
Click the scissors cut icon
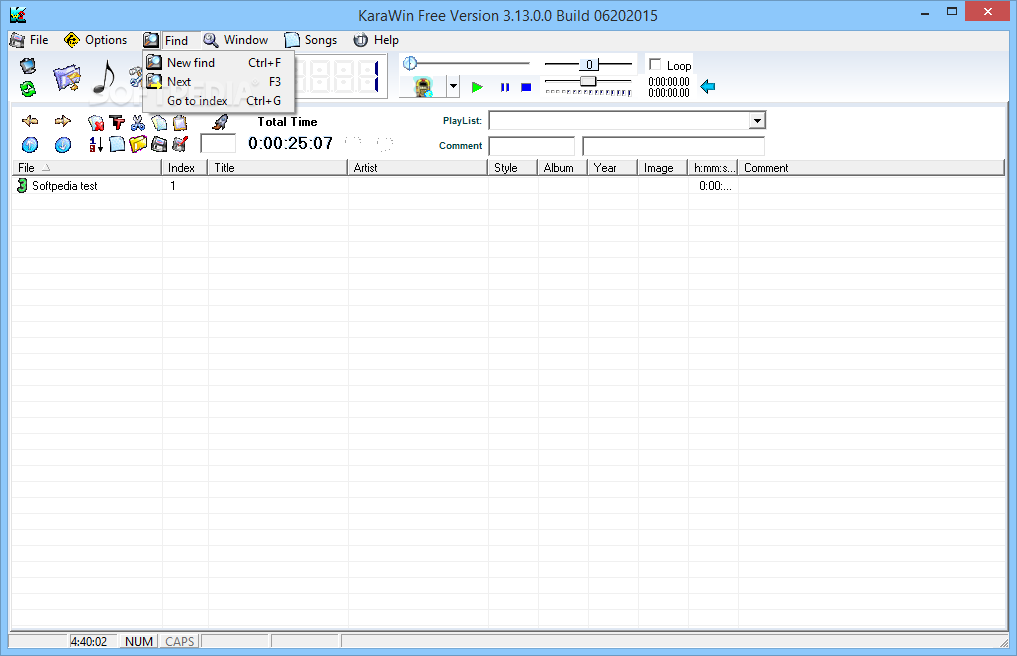[138, 122]
